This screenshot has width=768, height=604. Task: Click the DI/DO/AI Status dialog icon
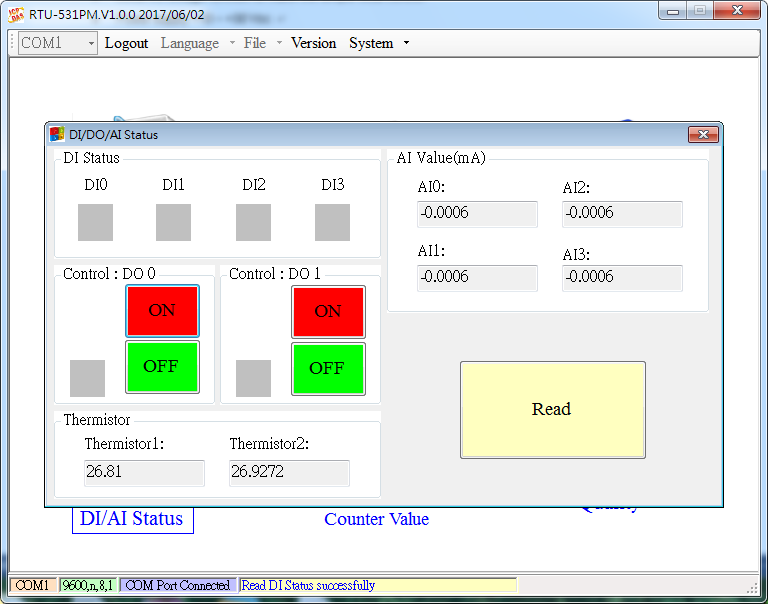point(57,134)
